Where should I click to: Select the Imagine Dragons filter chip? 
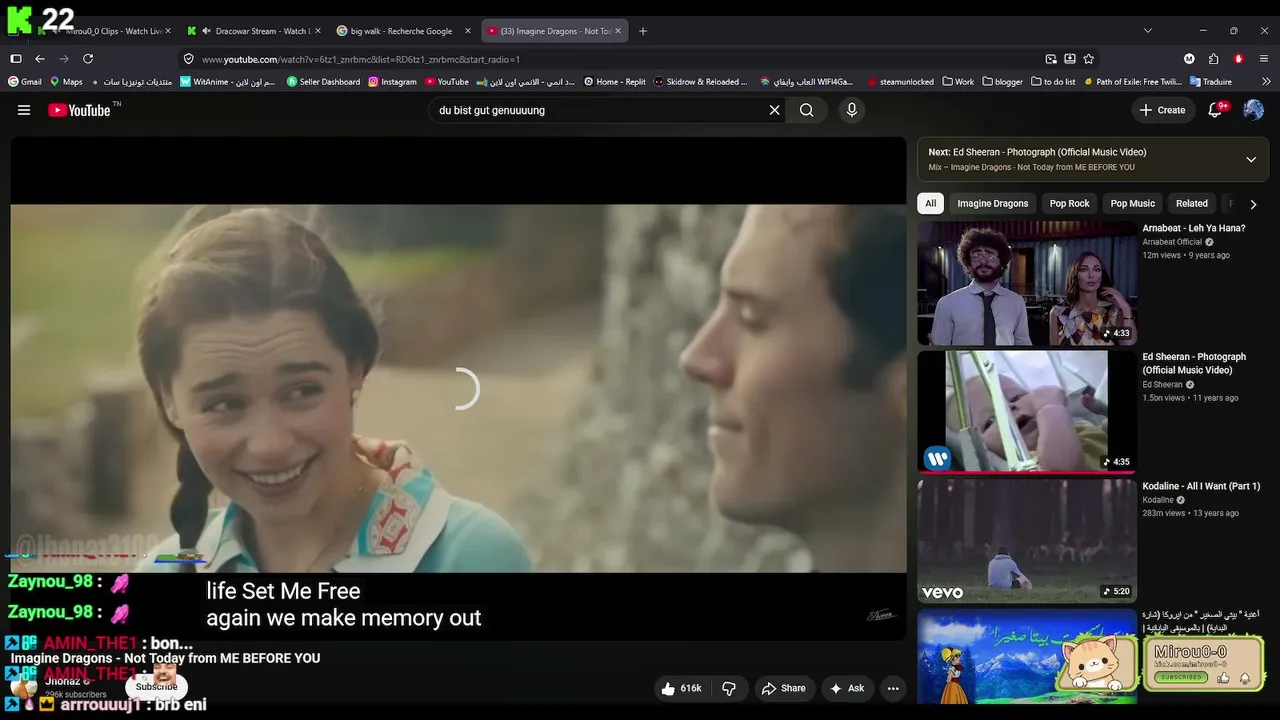pyautogui.click(x=993, y=204)
